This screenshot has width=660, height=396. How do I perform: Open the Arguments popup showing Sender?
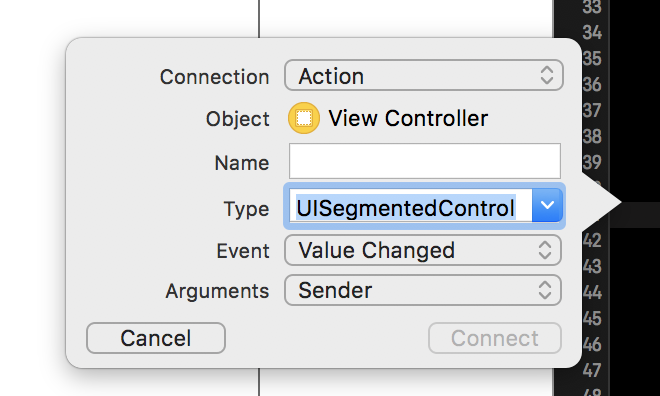[x=423, y=290]
